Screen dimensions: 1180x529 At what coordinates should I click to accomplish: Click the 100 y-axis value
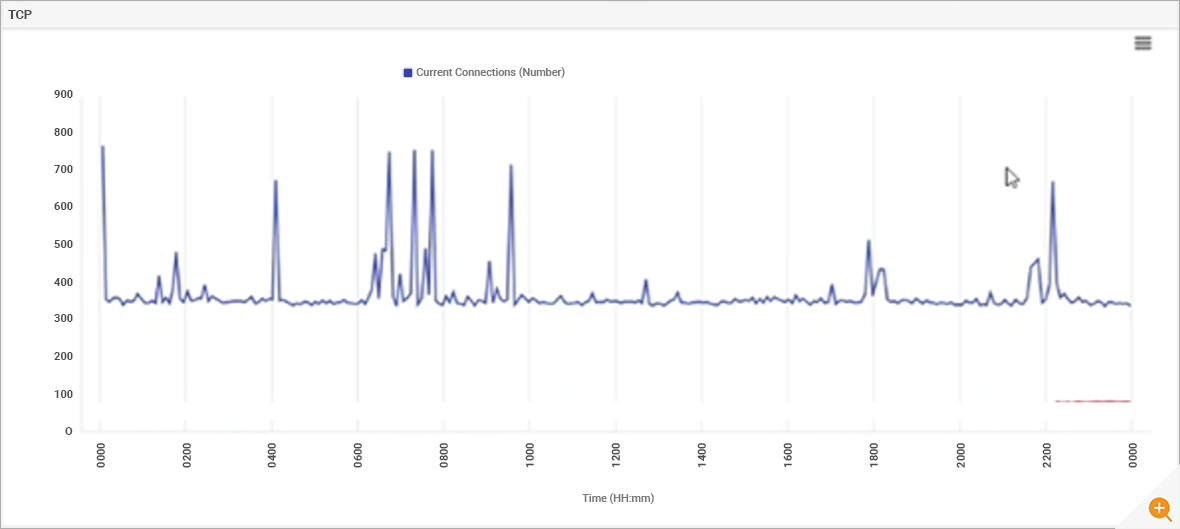(x=63, y=394)
